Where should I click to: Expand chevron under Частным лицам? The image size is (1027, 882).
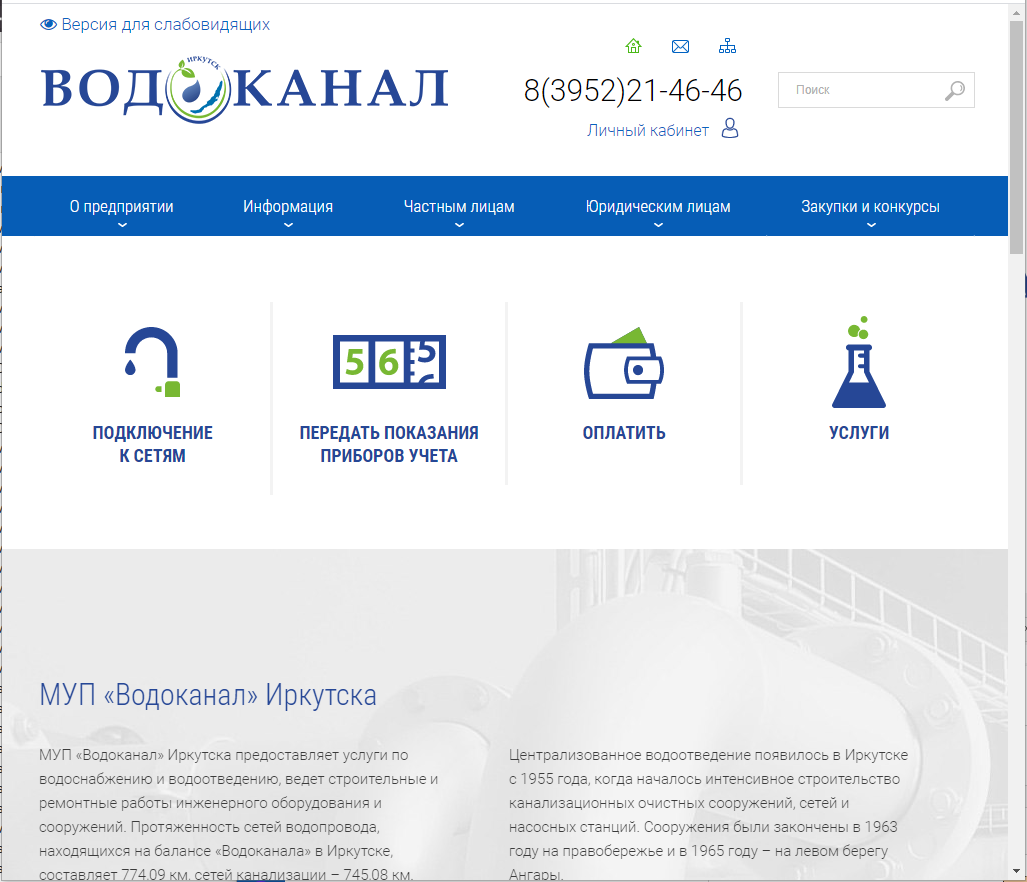point(459,225)
